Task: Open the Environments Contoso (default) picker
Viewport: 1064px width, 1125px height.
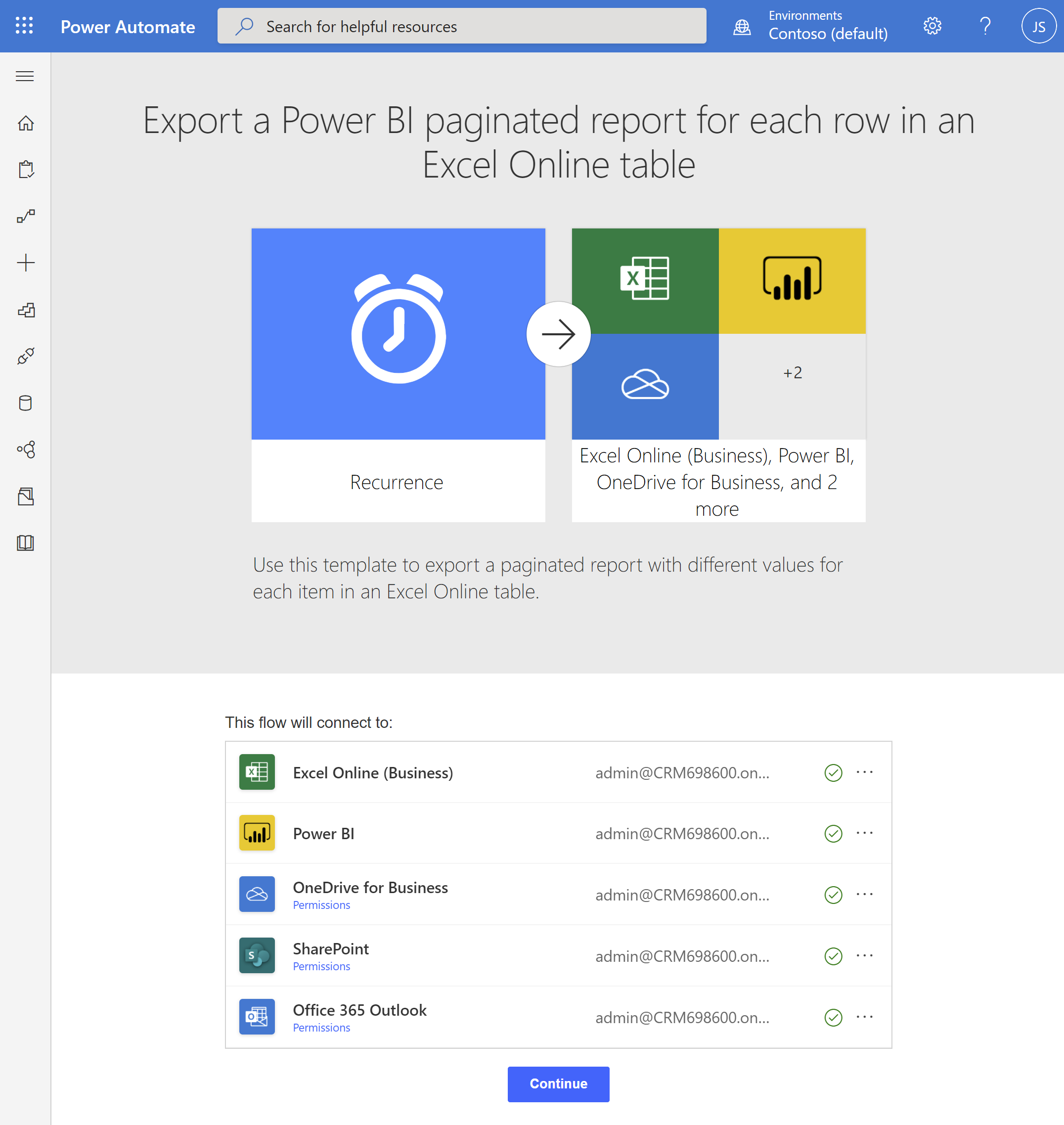Action: tap(811, 26)
